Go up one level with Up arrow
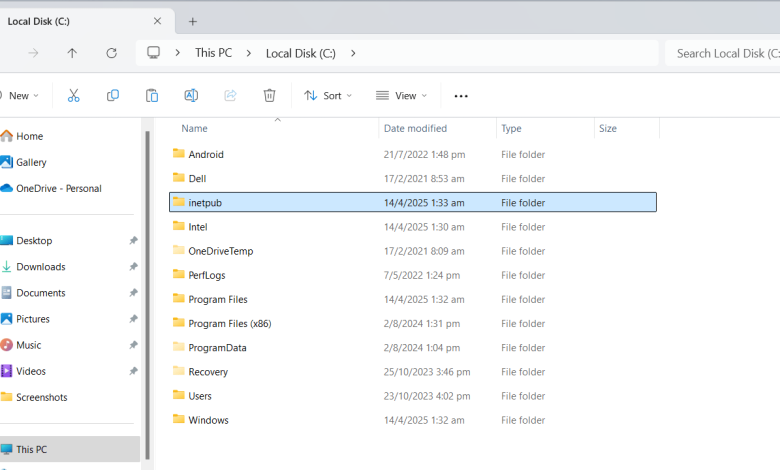 (72, 53)
